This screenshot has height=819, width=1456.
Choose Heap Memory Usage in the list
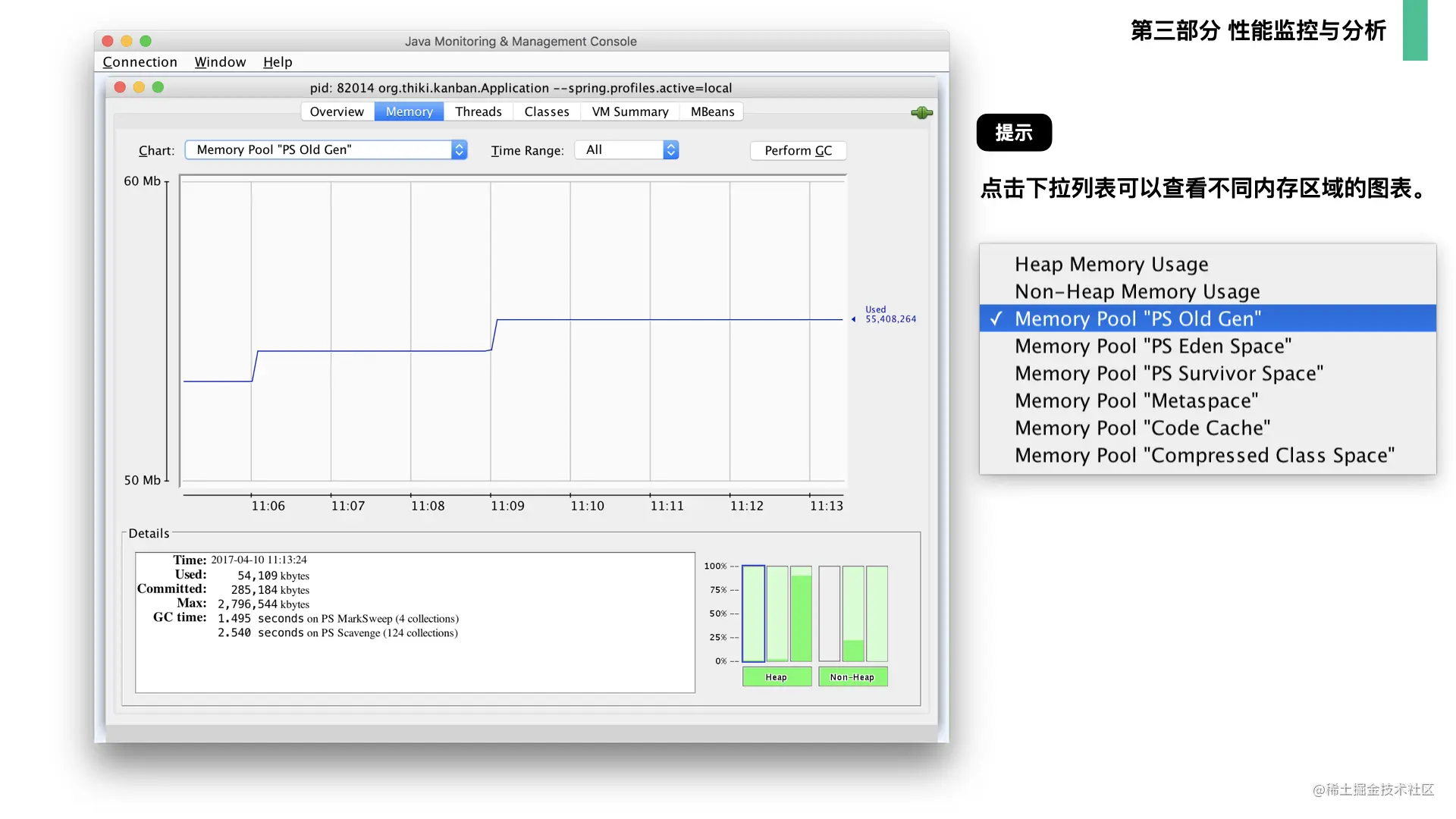tap(1207, 264)
